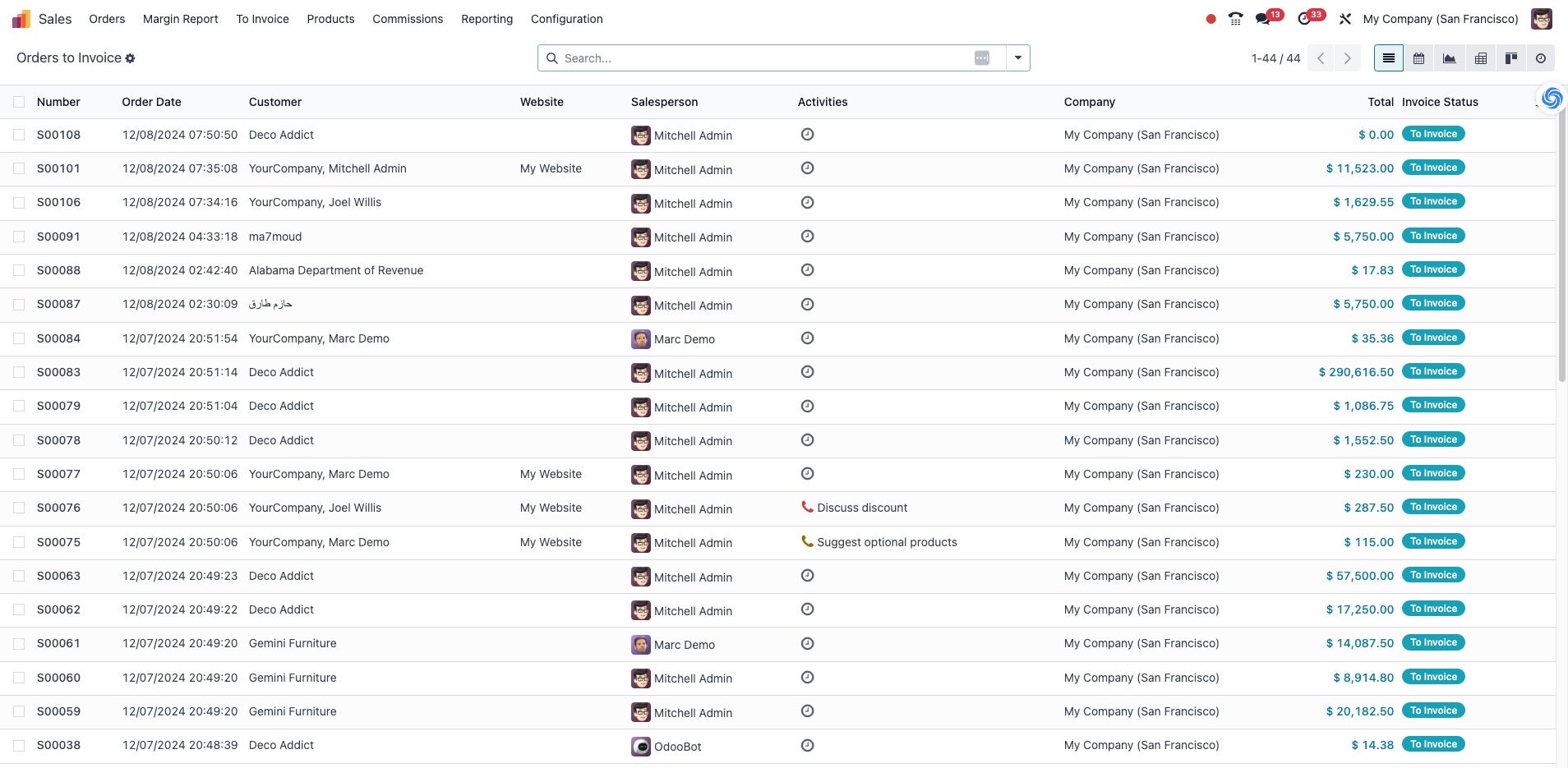Go to previous page of records
The height and width of the screenshot is (768, 1568).
[1321, 58]
